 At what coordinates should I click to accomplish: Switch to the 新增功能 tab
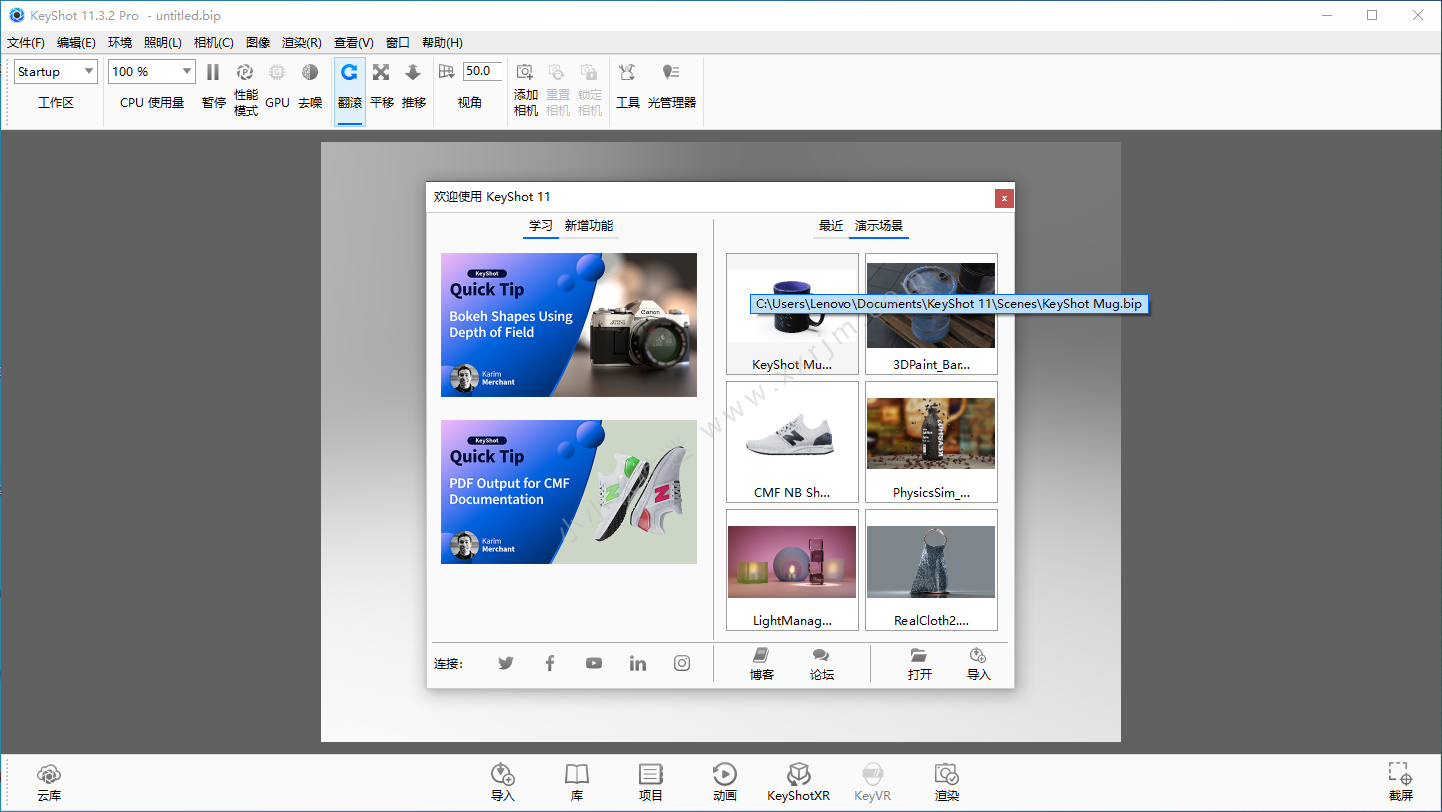click(x=589, y=226)
